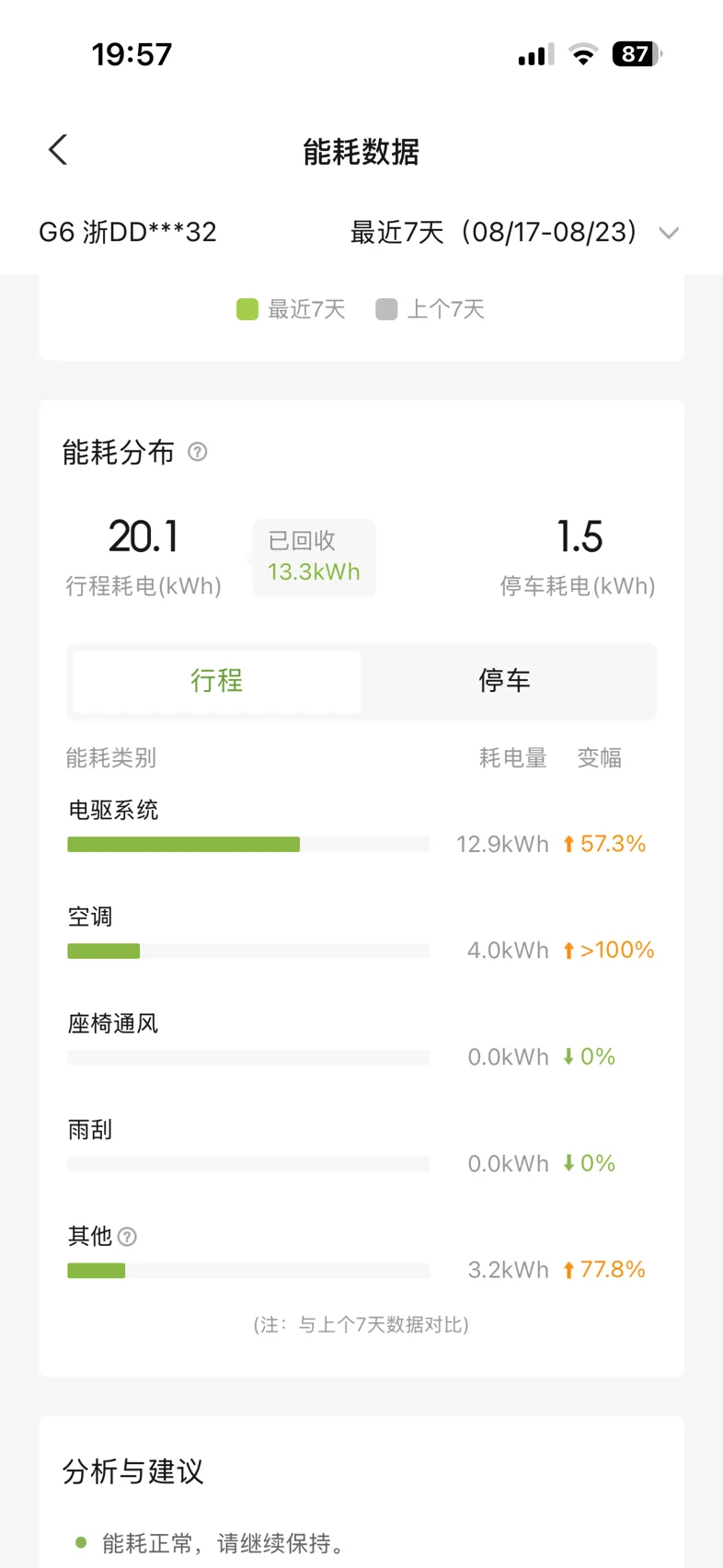Tap the 1.5 停车耗电 value

[580, 536]
